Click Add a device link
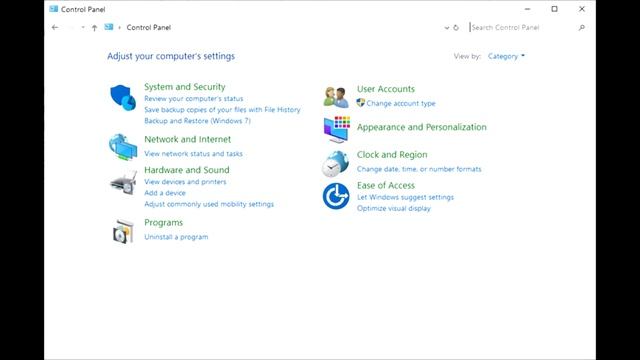640x360 pixels. [x=164, y=193]
